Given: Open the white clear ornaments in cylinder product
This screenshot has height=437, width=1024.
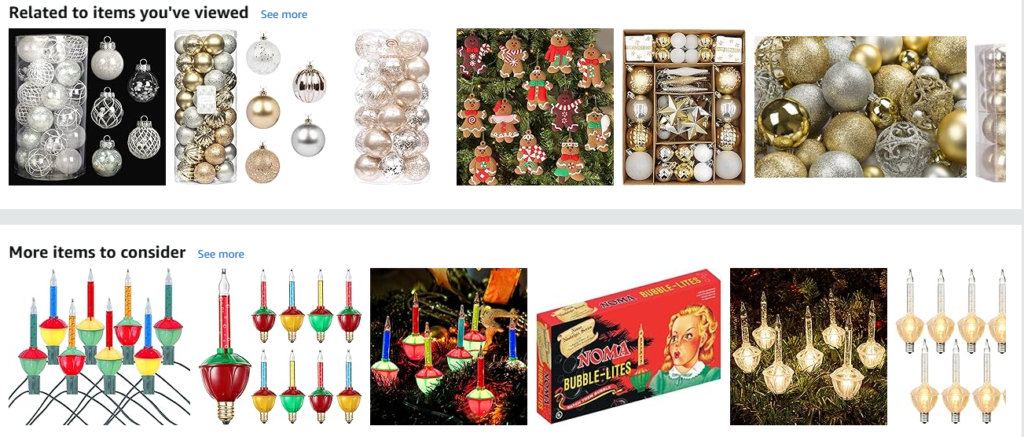Looking at the screenshot, I should (x=87, y=106).
